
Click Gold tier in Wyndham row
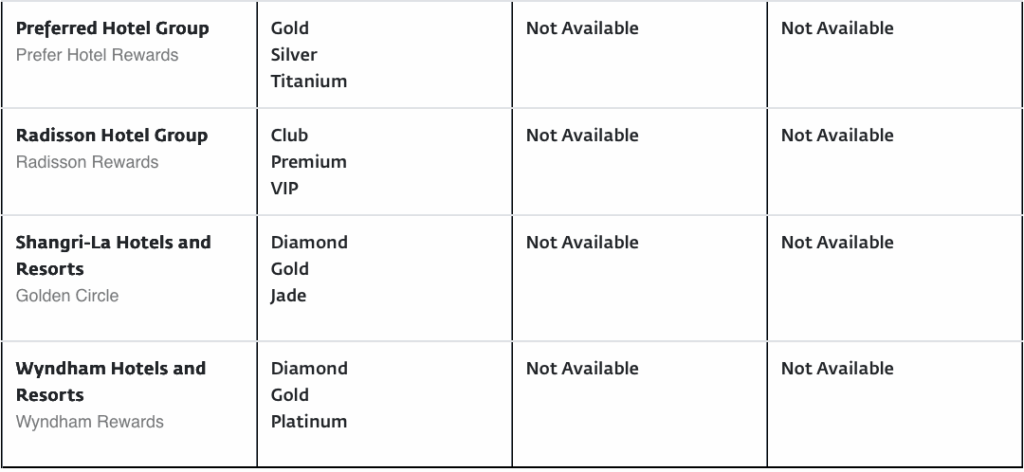point(290,395)
